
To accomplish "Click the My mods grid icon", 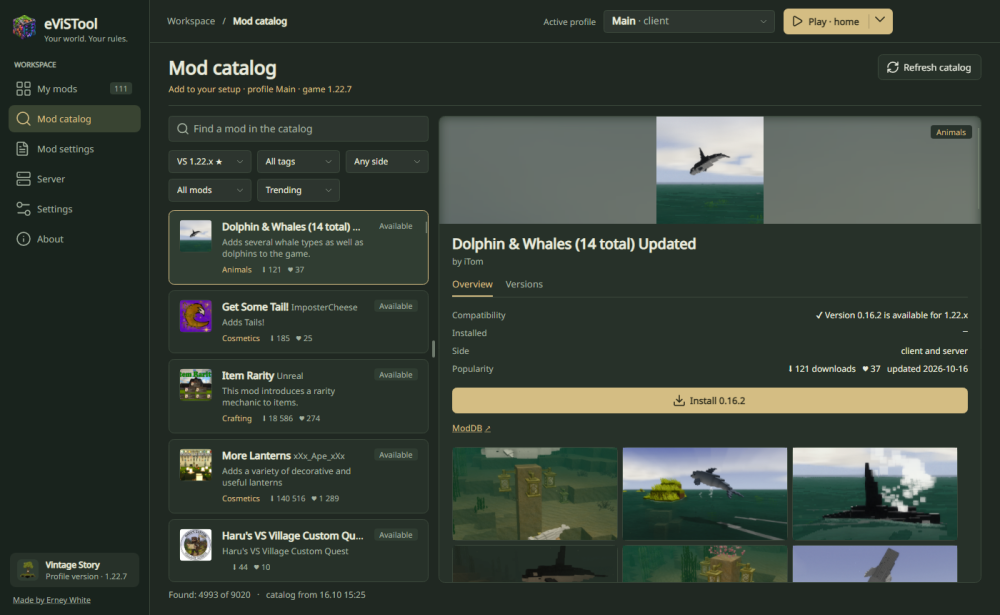I will (23, 89).
